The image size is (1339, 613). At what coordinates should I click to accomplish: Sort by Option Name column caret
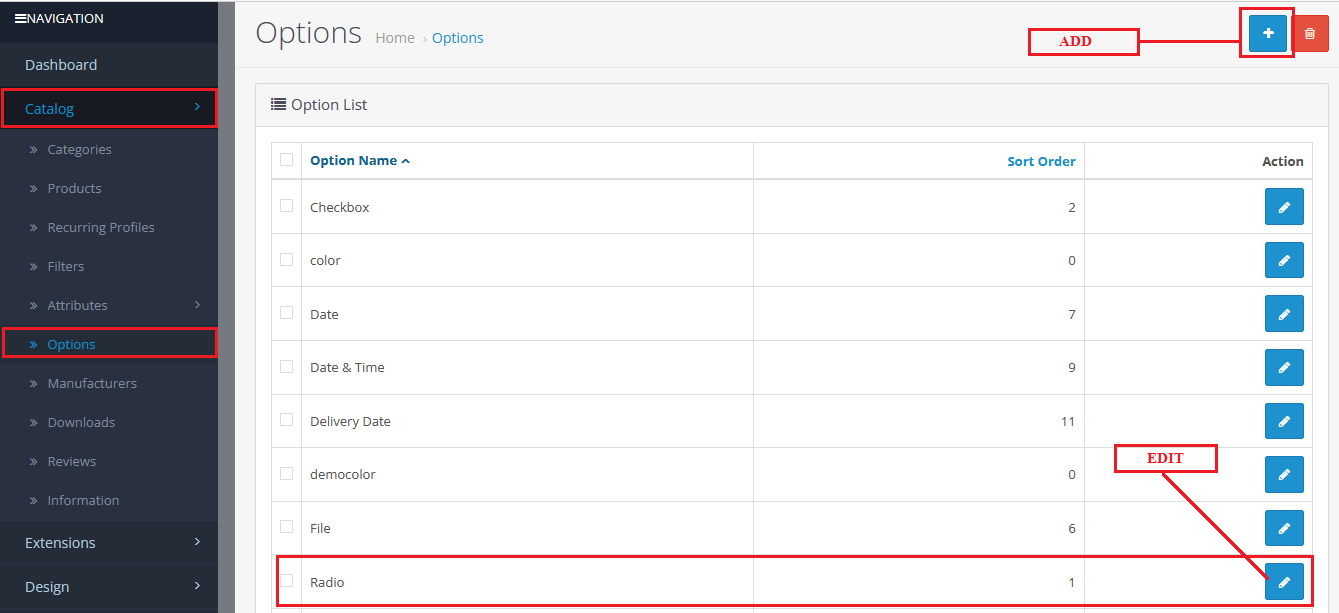click(405, 161)
